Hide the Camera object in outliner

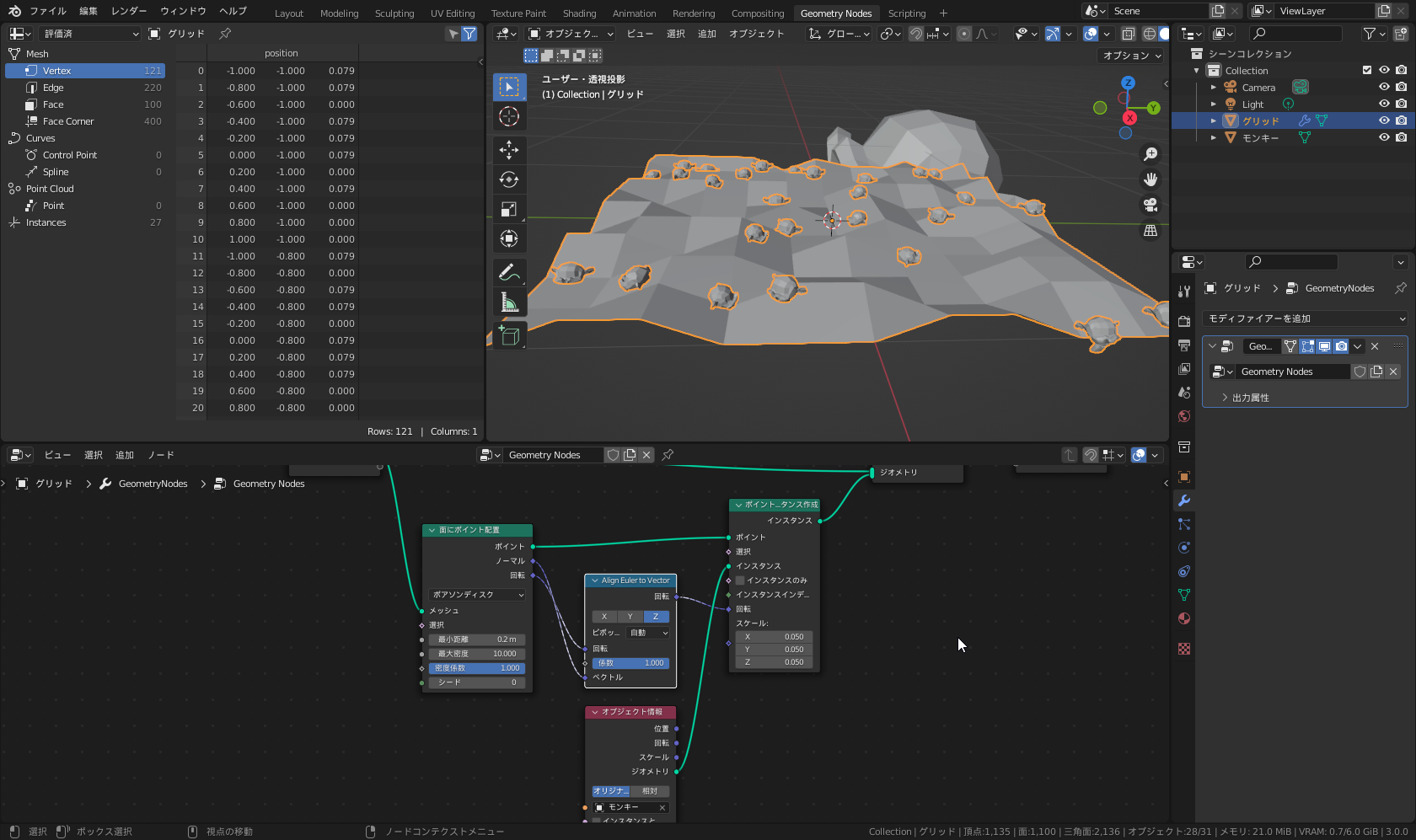tap(1384, 87)
